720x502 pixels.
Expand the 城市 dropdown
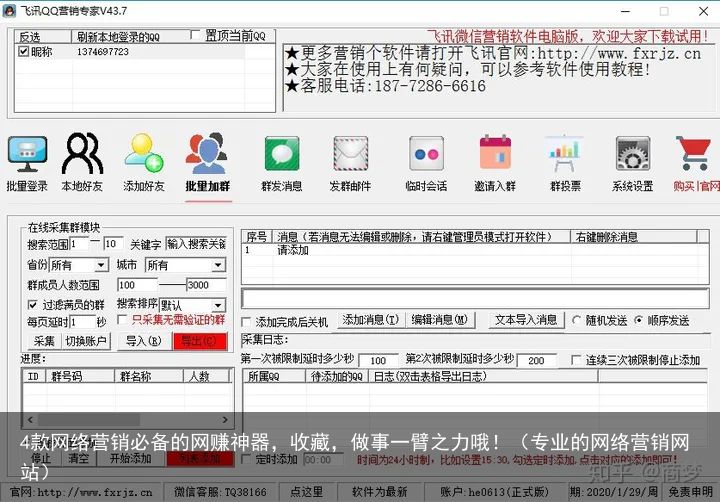219,265
